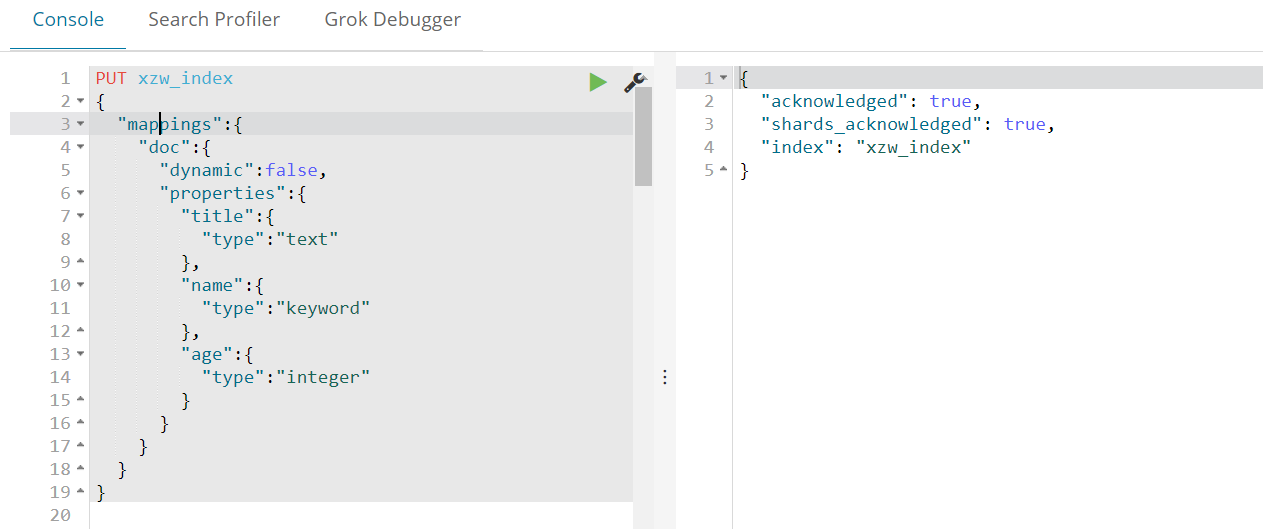
Task: Click "shards_acknowledged" in the response
Action: click(x=872, y=124)
